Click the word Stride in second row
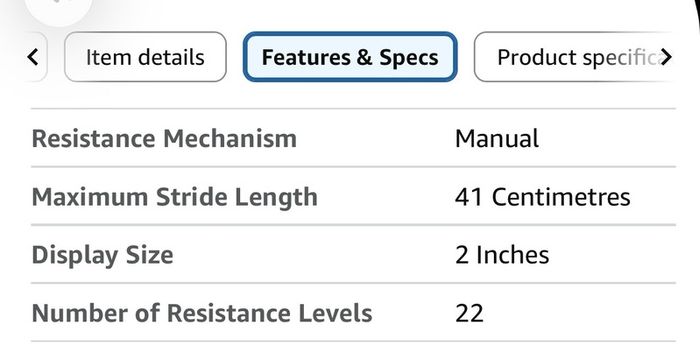Screen dimensions: 700x360 point(192,197)
